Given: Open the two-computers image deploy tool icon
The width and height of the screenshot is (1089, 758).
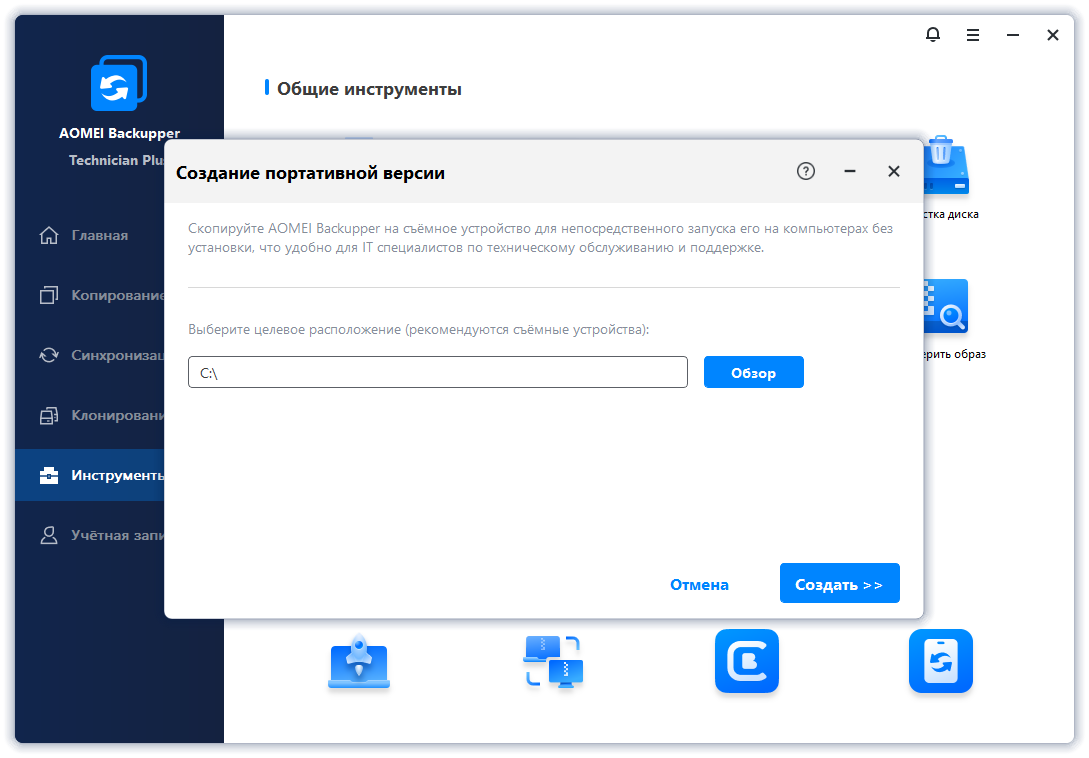Looking at the screenshot, I should pos(553,661).
